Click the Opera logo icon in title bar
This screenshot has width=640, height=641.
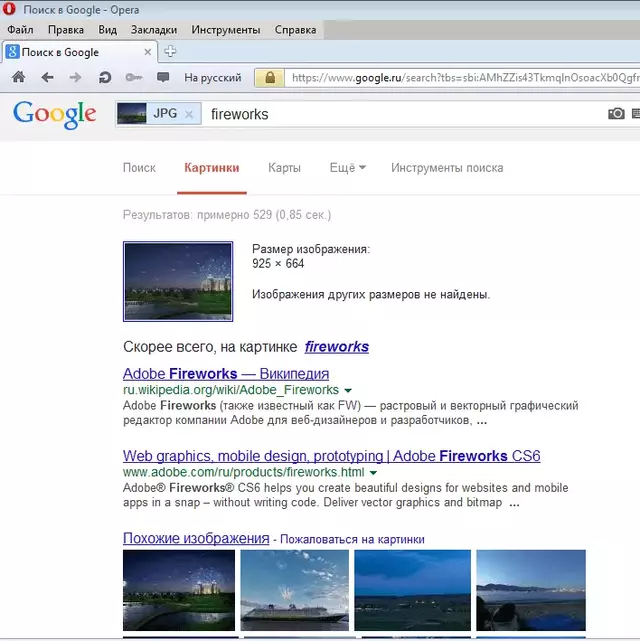(x=9, y=9)
